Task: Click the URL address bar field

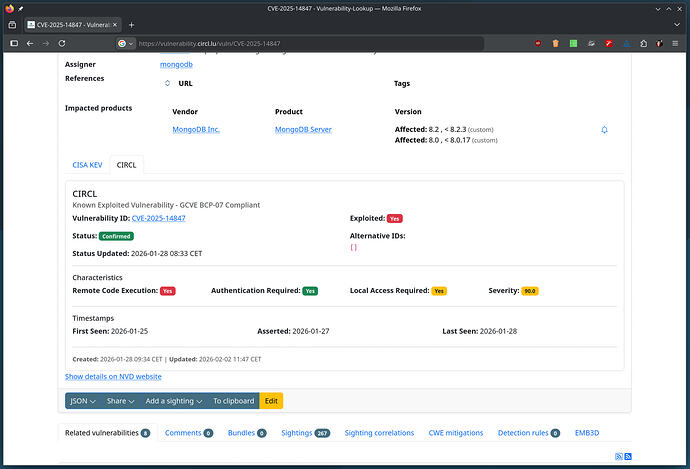Action: point(300,43)
